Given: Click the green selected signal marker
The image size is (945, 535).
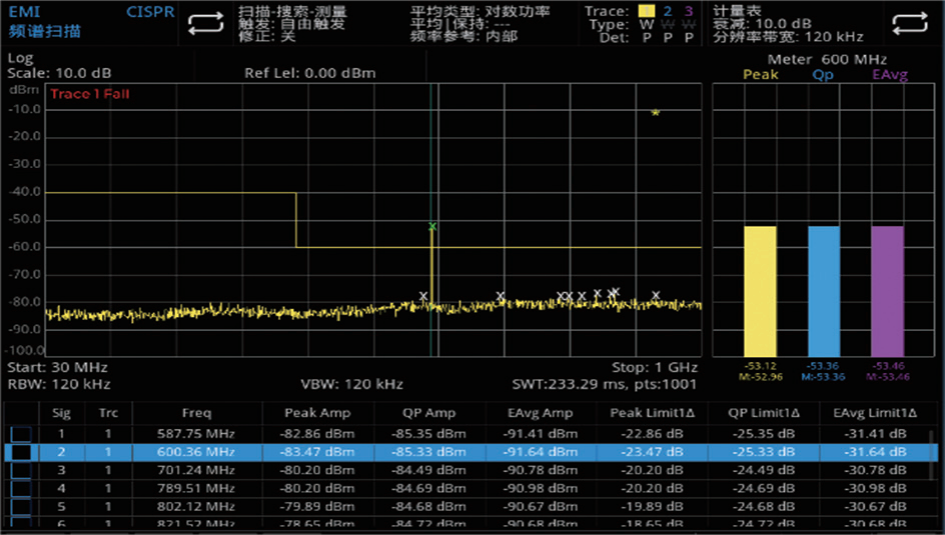Looking at the screenshot, I should click(x=432, y=227).
